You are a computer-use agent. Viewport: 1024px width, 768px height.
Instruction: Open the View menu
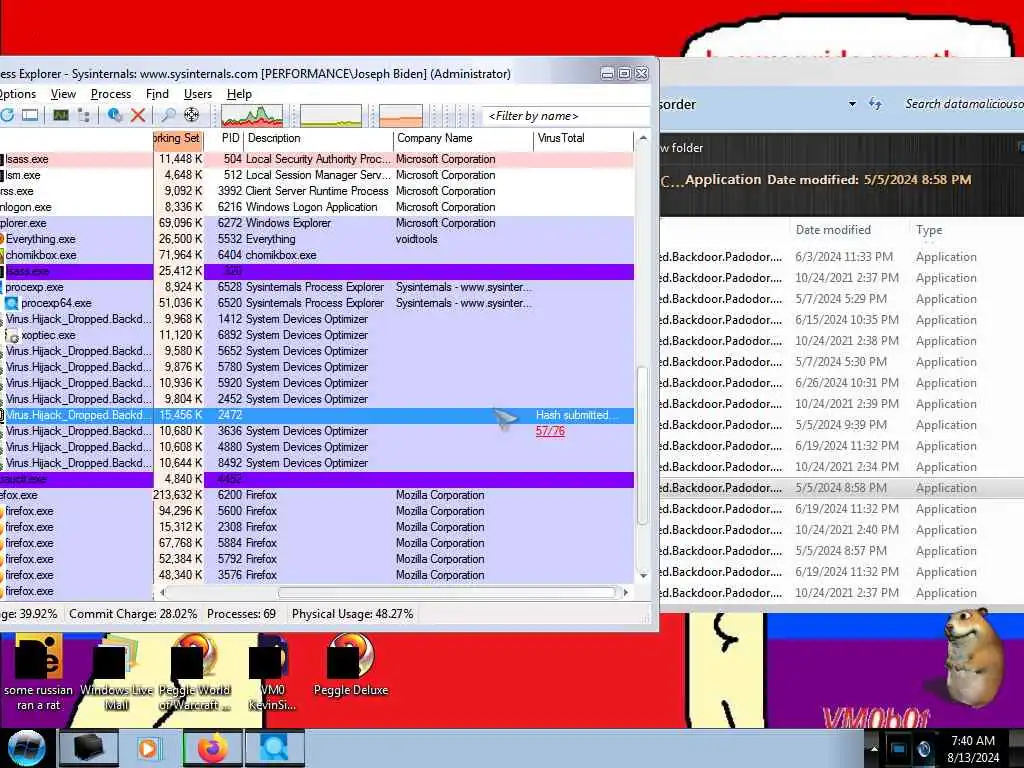point(63,94)
